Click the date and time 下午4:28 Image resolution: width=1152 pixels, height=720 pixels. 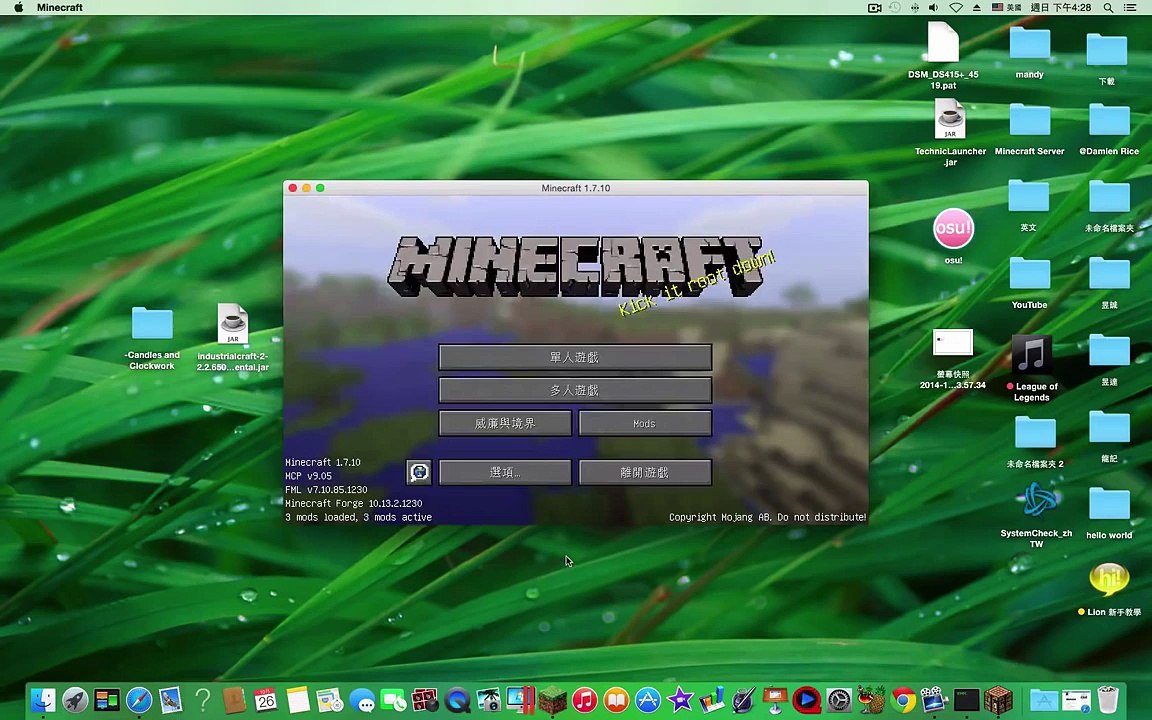point(1061,7)
